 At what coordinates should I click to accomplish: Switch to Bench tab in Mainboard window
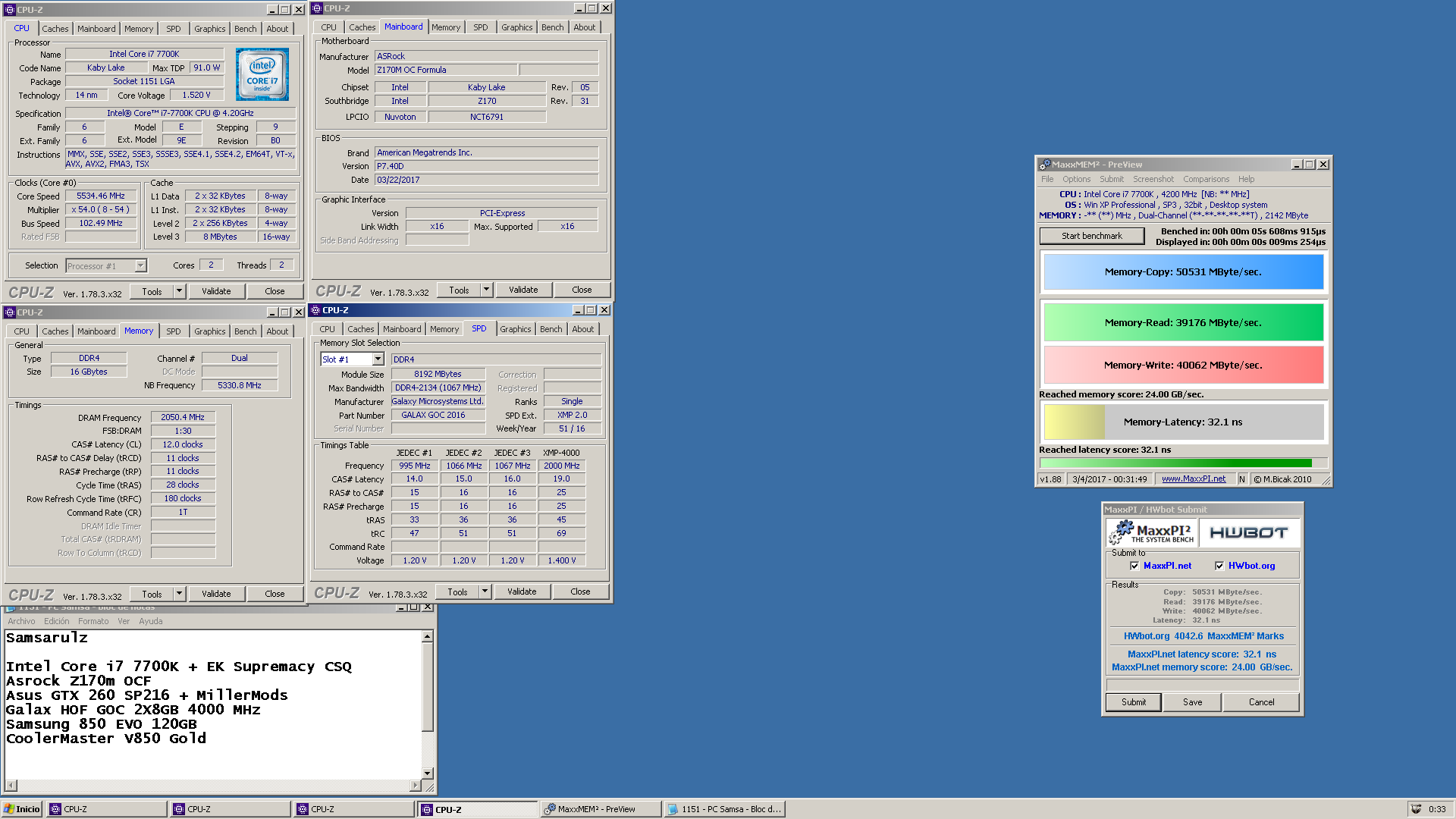tap(552, 27)
